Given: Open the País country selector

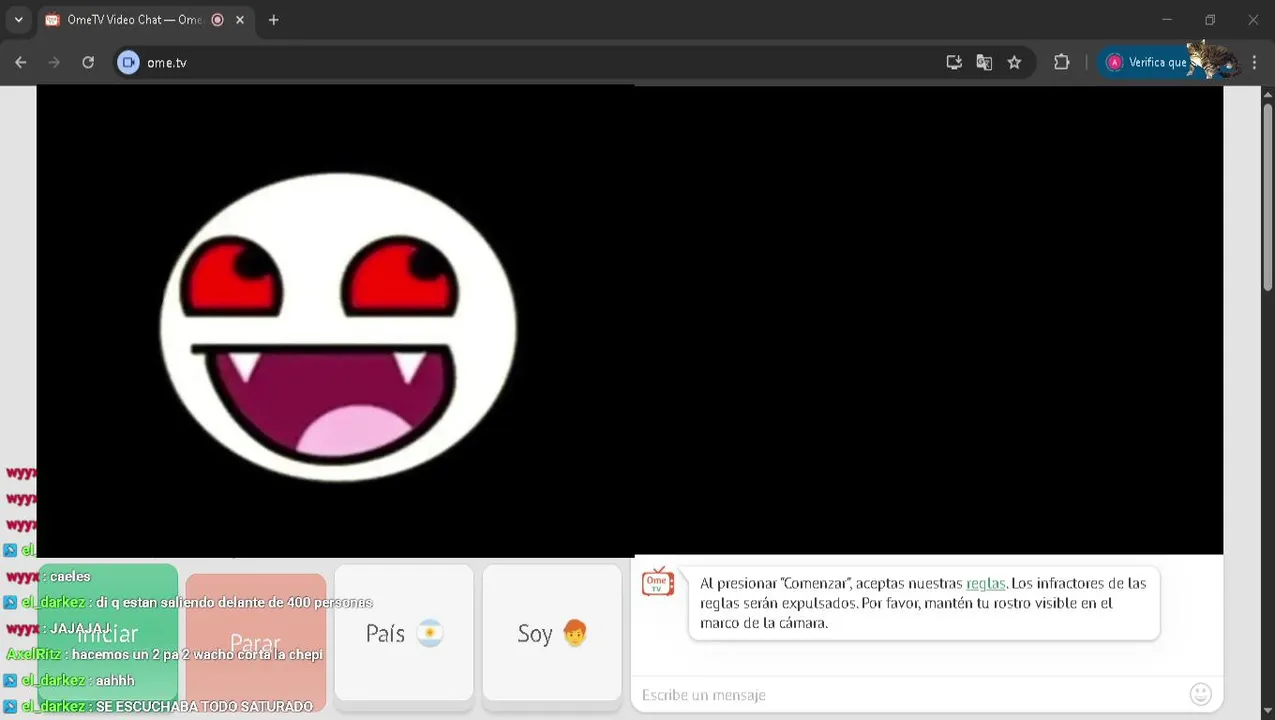Looking at the screenshot, I should coord(403,633).
